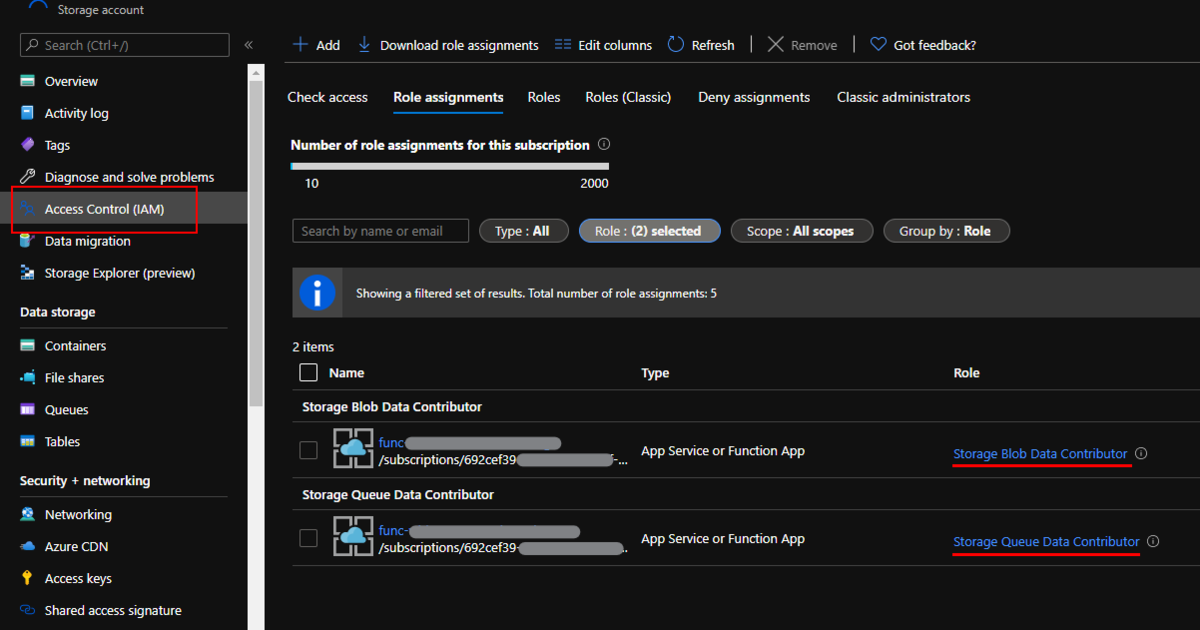Click the Edit columns icon
Viewport: 1200px width, 630px height.
pos(563,45)
